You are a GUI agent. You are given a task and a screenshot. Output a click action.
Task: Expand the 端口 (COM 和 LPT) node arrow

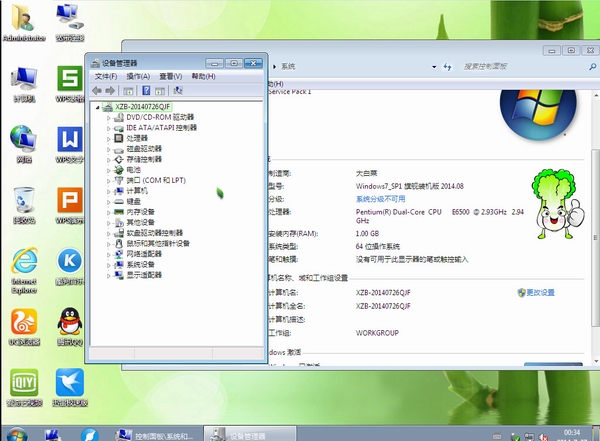[108, 181]
